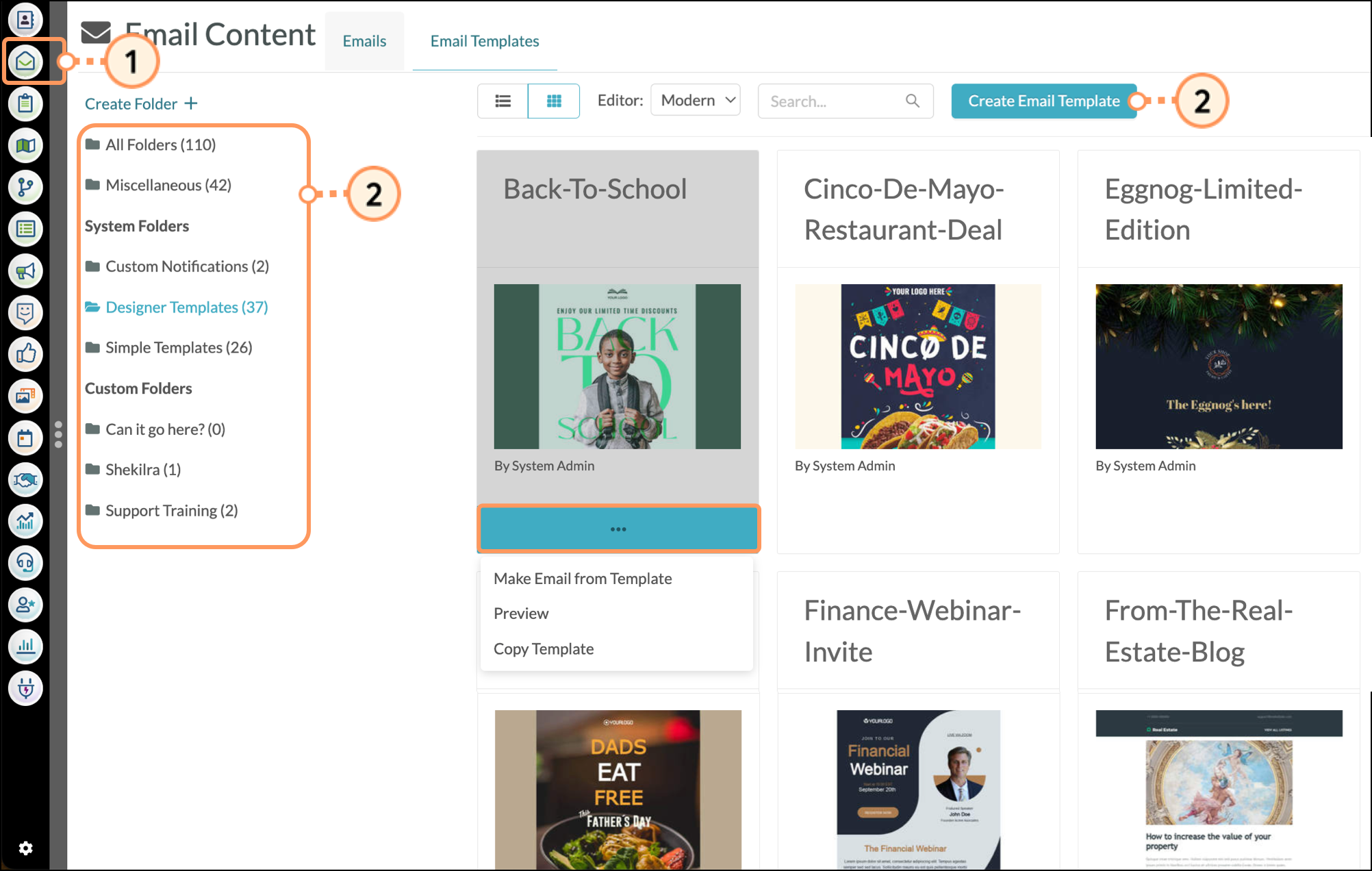Open the email envelope sidebar icon
This screenshot has width=1372, height=871.
(x=25, y=62)
